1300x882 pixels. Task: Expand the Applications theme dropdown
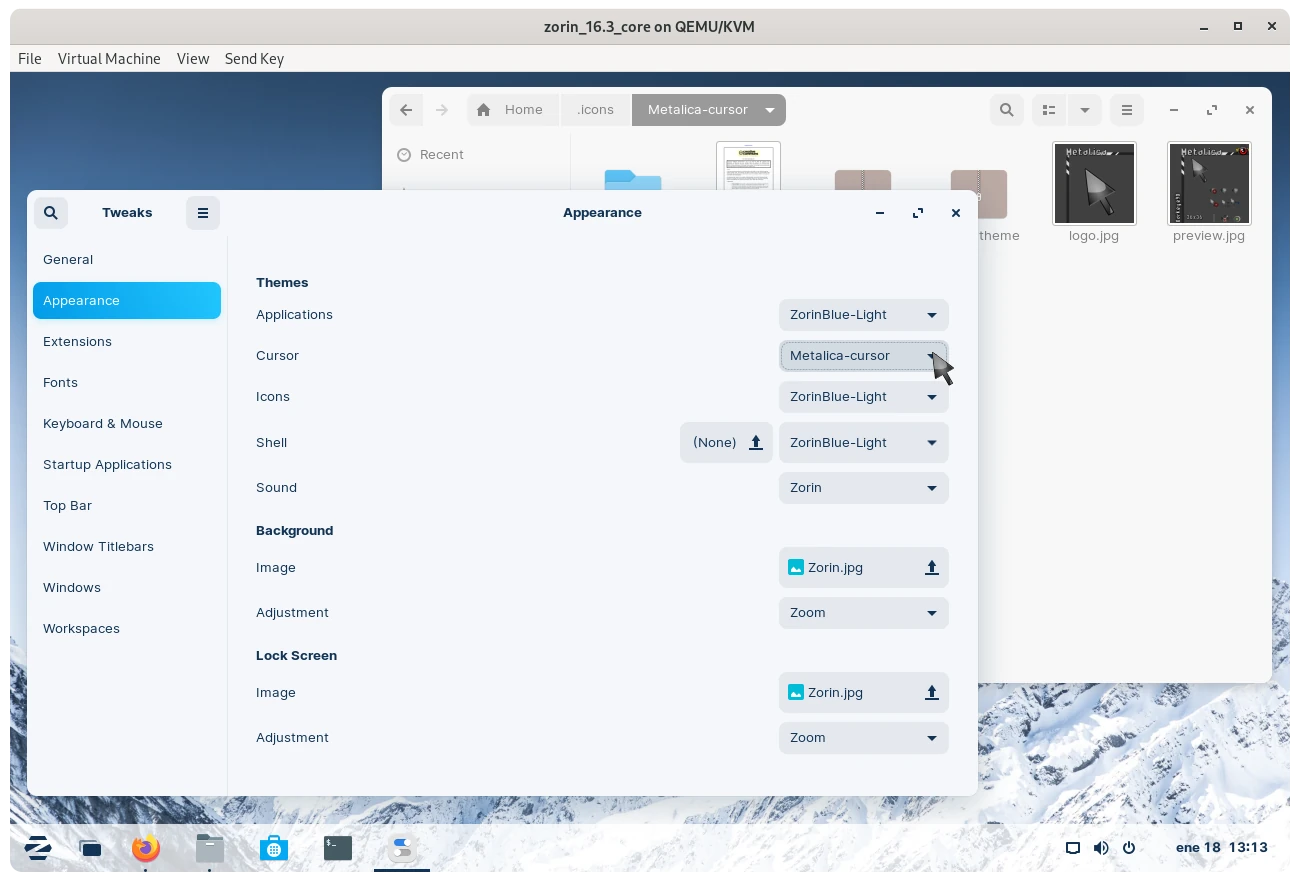pyautogui.click(x=863, y=315)
